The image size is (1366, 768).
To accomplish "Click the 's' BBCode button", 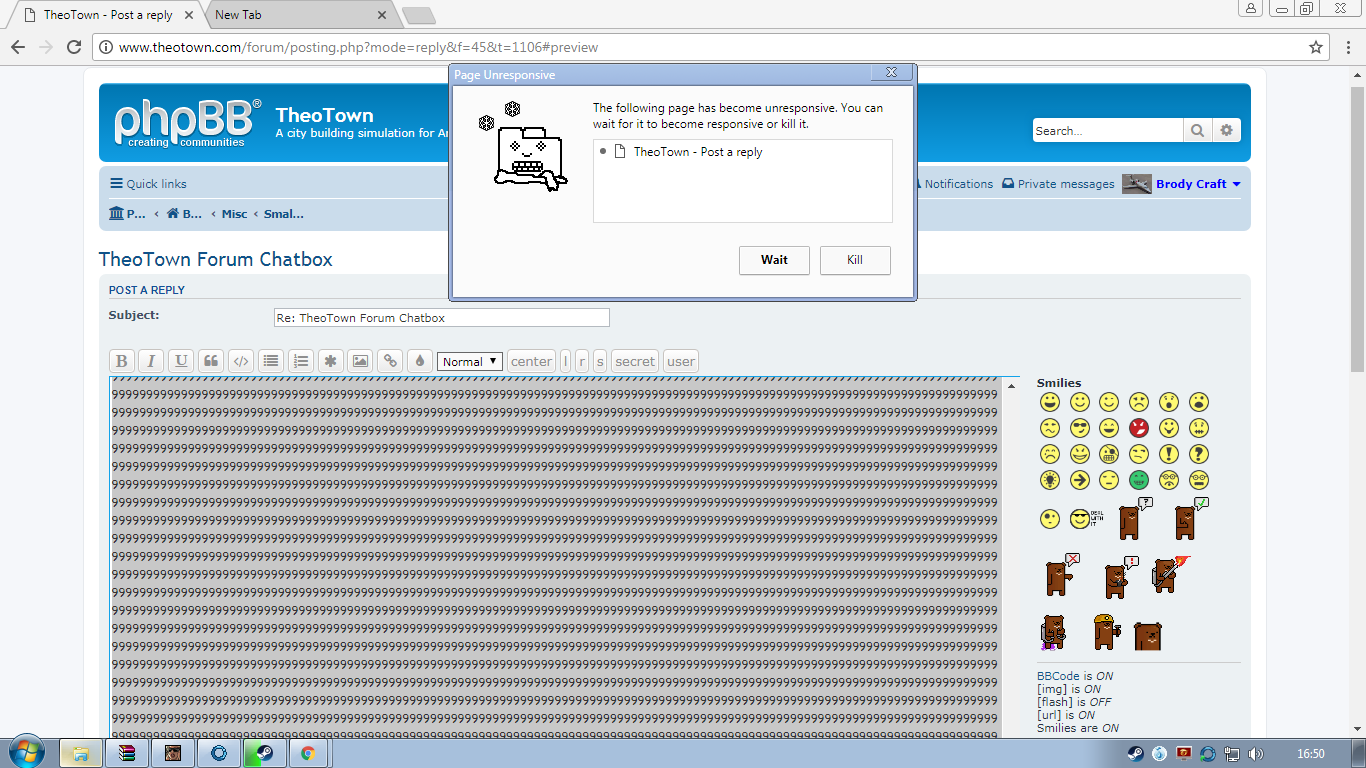I will point(600,361).
